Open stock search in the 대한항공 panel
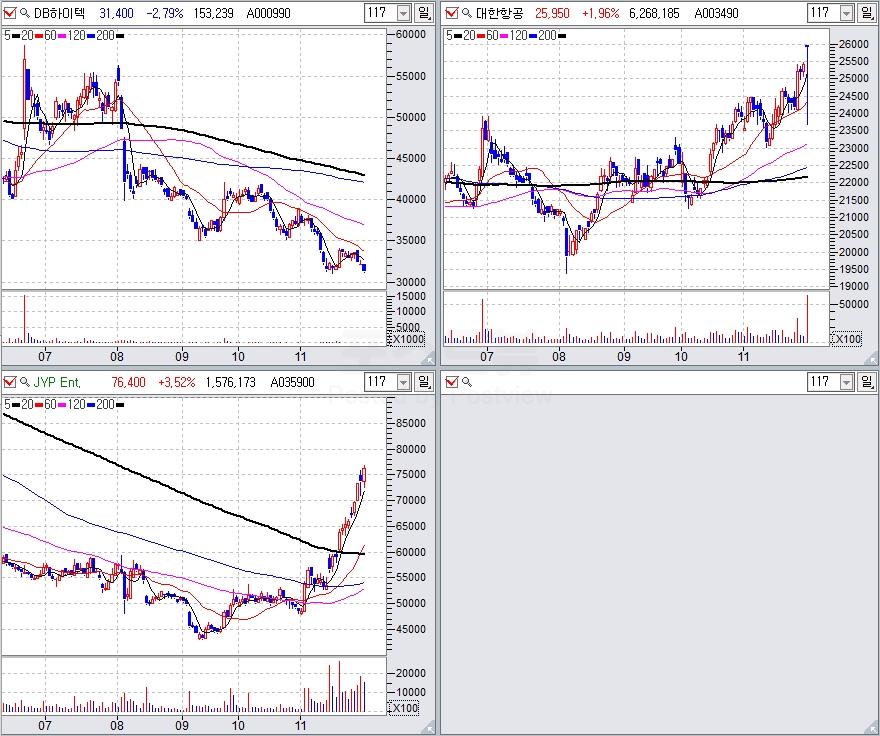Image resolution: width=880 pixels, height=736 pixels. (465, 13)
